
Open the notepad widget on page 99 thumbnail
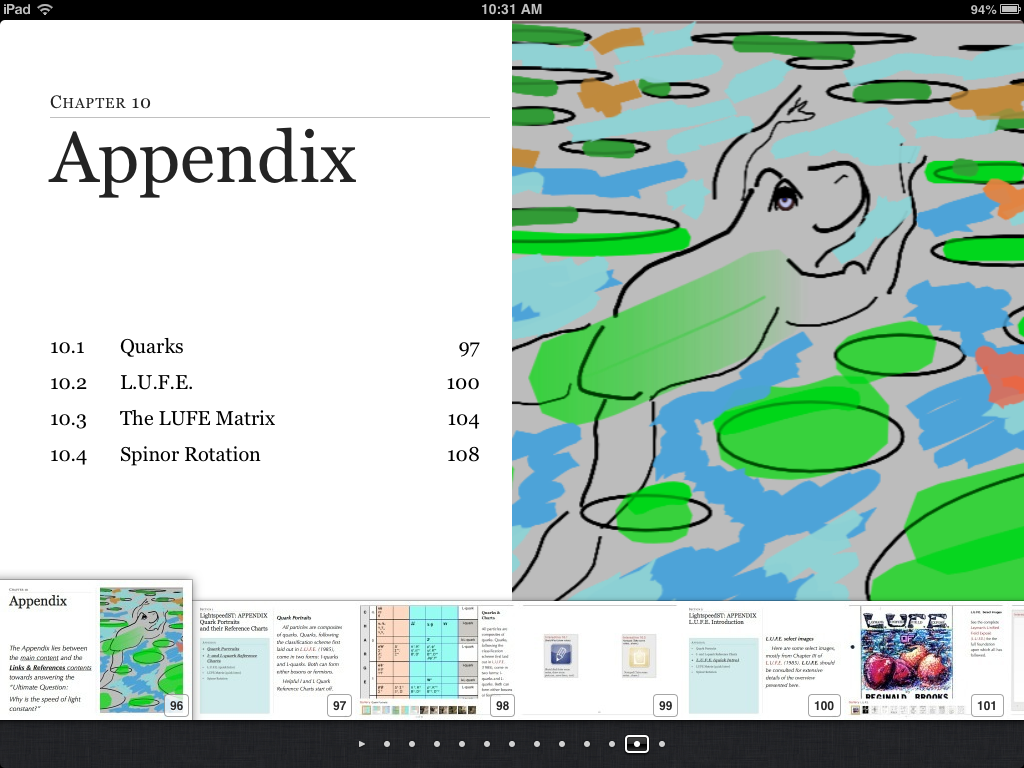[639, 655]
